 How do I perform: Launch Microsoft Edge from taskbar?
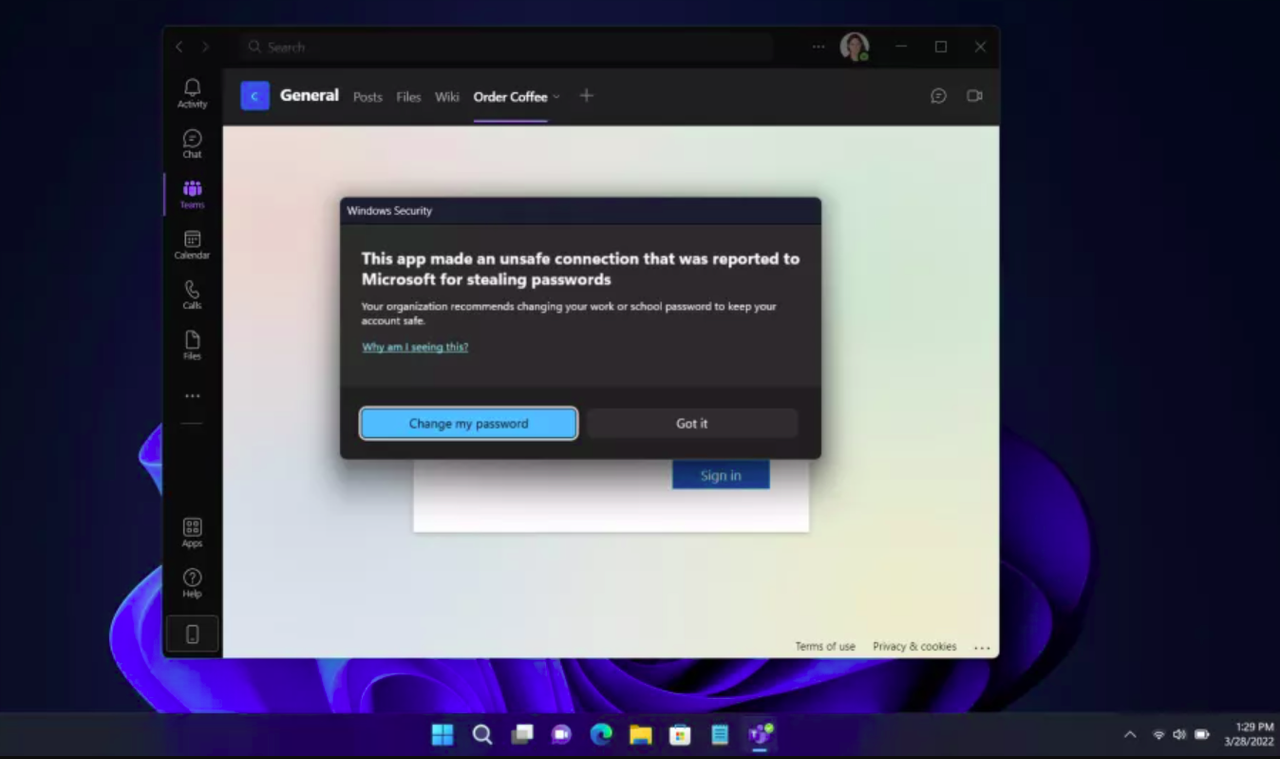coord(601,735)
